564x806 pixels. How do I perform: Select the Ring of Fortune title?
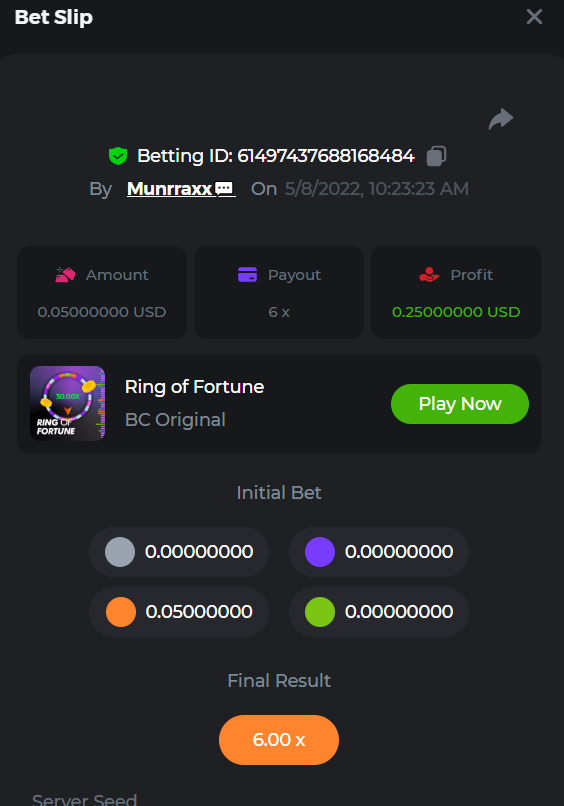pos(194,387)
